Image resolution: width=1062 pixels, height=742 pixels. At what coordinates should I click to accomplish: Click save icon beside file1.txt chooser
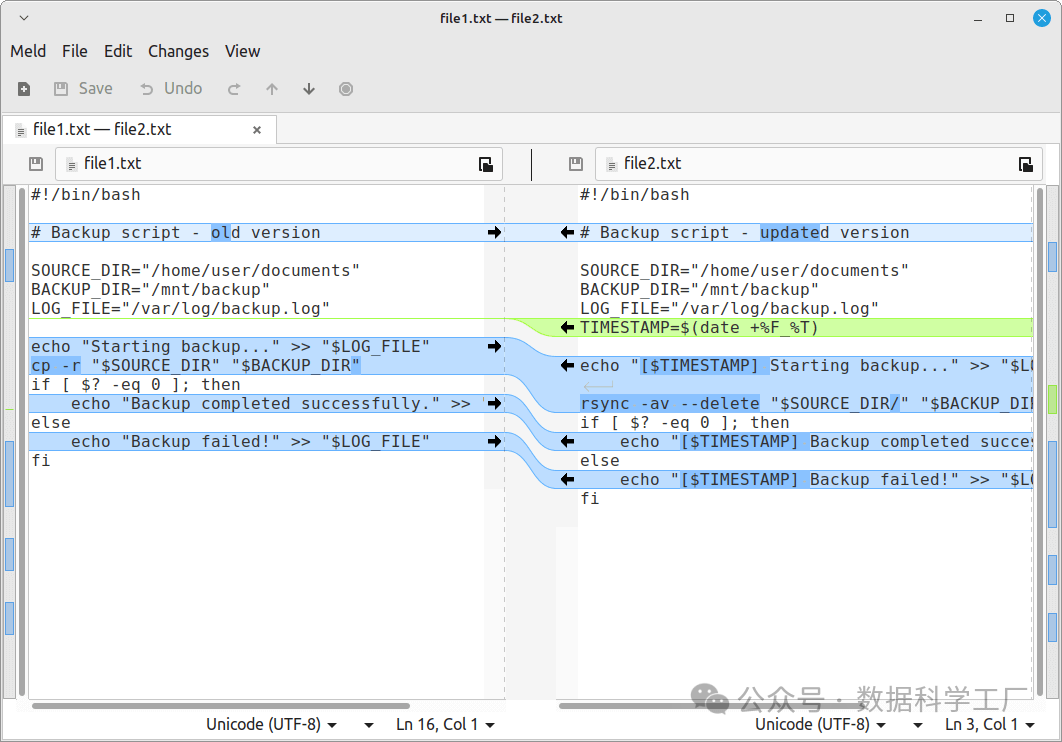[36, 164]
